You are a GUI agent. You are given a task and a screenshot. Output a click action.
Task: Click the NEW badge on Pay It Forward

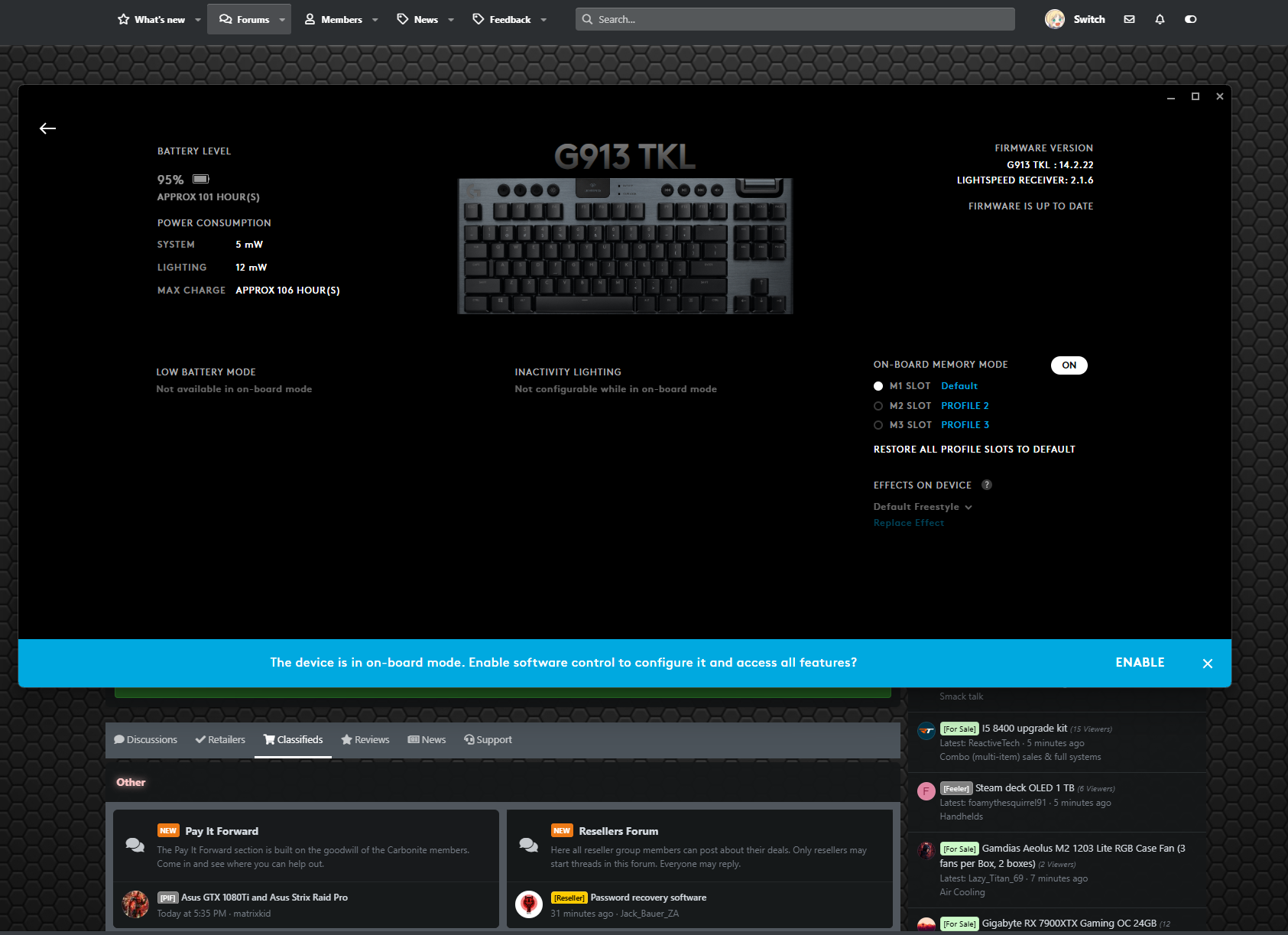pos(168,830)
